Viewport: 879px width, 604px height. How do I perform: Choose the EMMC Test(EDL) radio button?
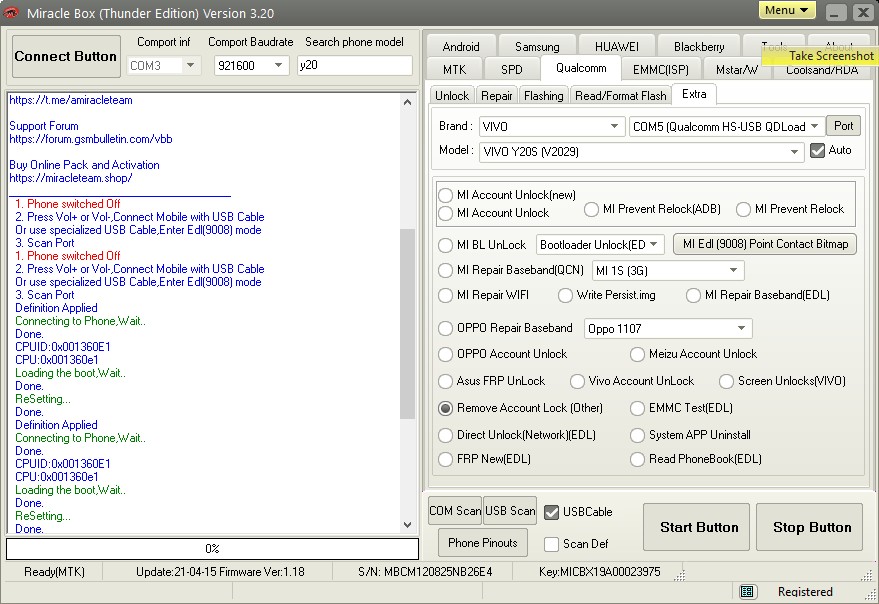(x=637, y=408)
